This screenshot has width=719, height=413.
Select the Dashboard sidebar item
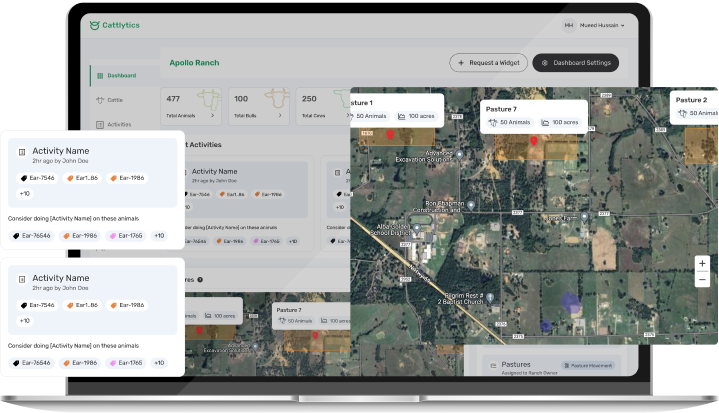[121, 75]
